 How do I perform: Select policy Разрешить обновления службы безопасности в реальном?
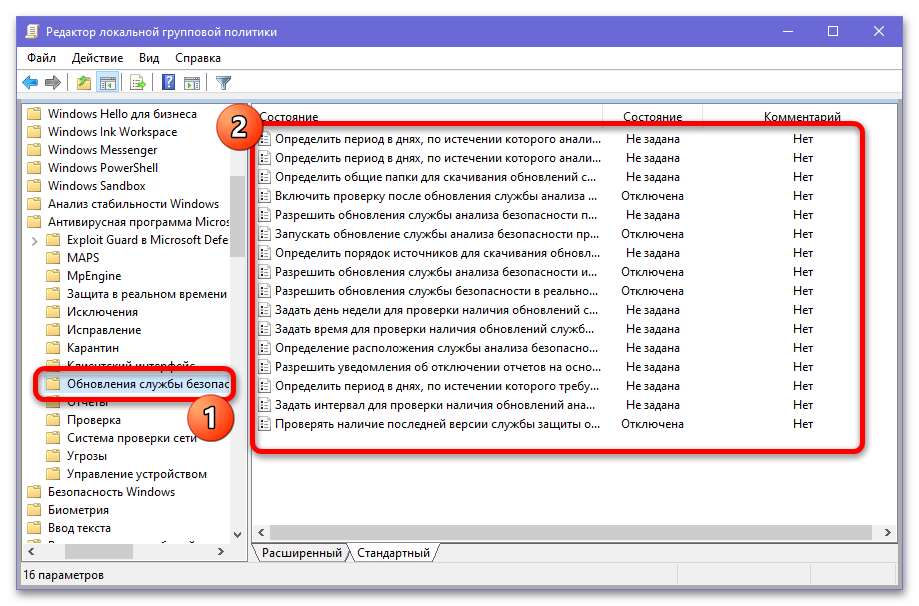(x=436, y=291)
